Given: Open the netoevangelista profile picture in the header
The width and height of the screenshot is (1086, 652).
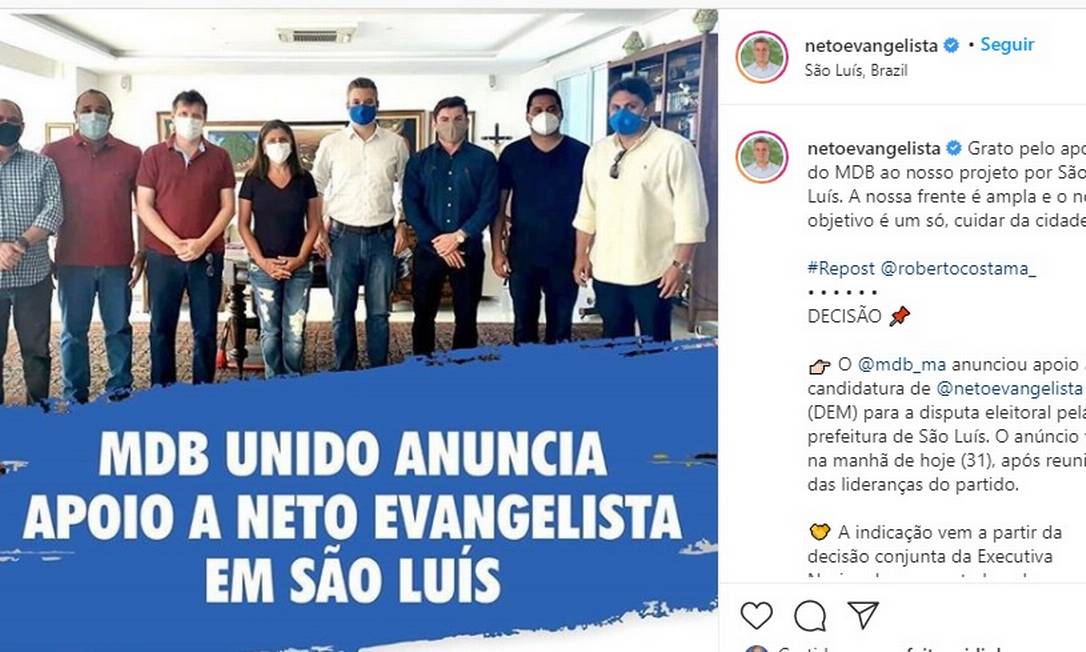Looking at the screenshot, I should coord(762,57).
